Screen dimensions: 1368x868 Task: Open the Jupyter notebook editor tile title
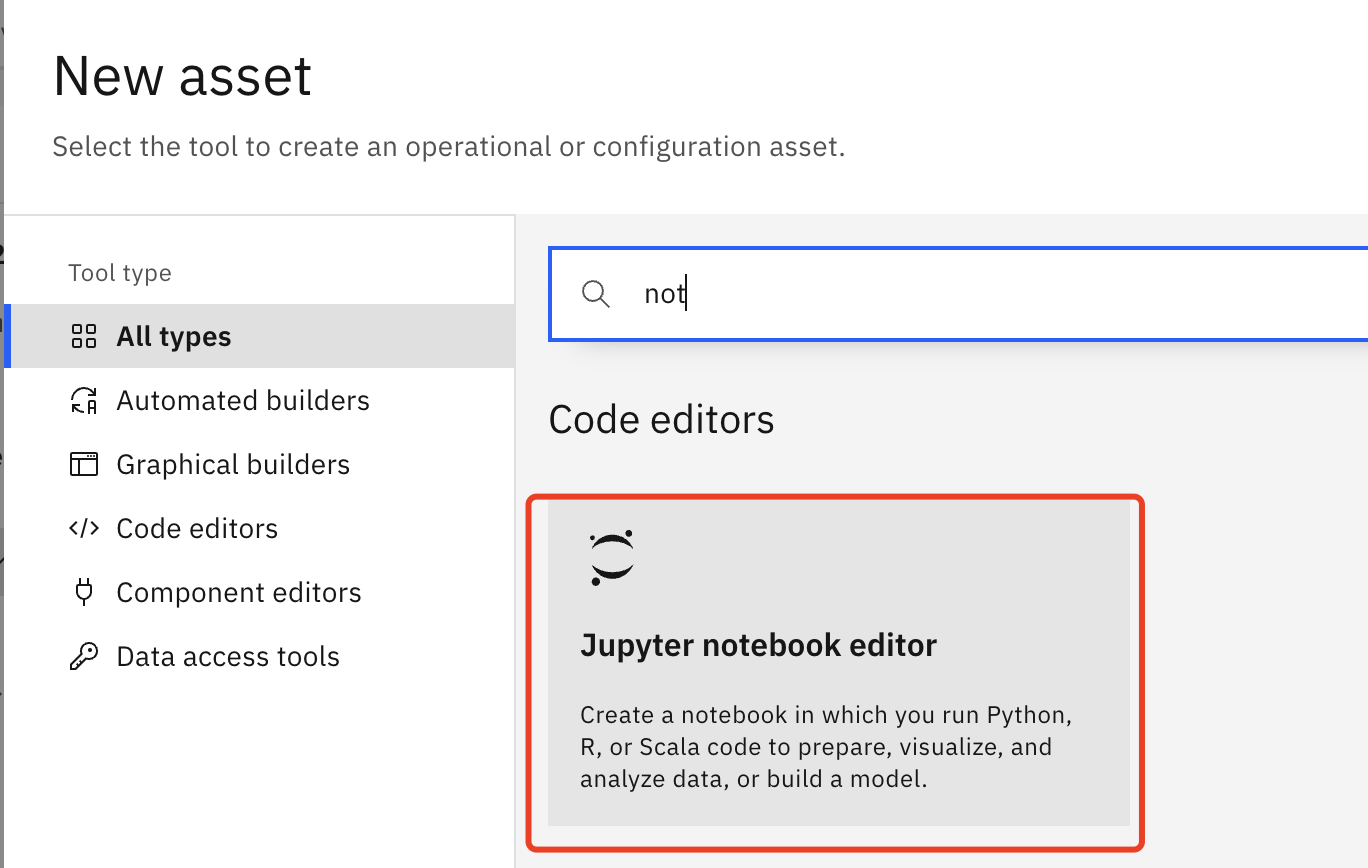(758, 645)
